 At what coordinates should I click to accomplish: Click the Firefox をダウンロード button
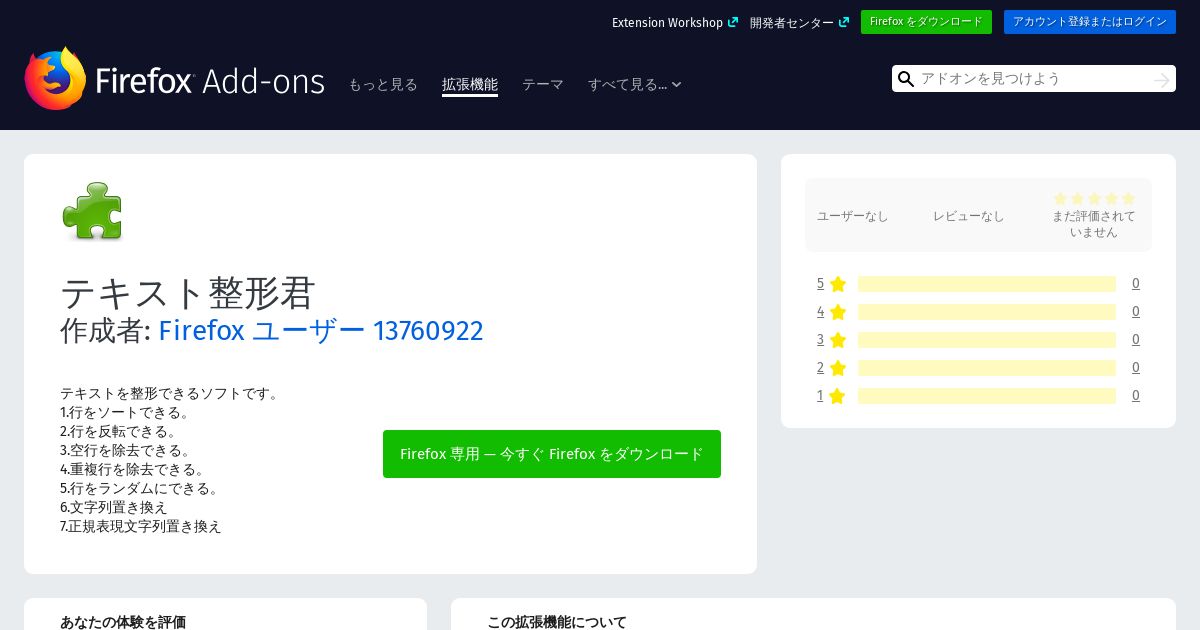click(926, 22)
